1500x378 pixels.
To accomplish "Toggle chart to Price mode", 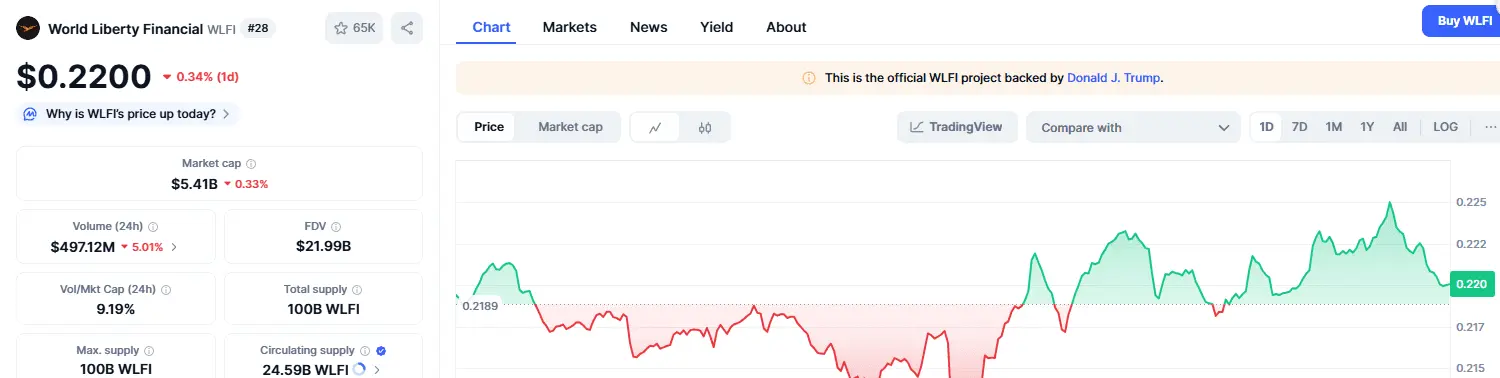I will tap(489, 127).
